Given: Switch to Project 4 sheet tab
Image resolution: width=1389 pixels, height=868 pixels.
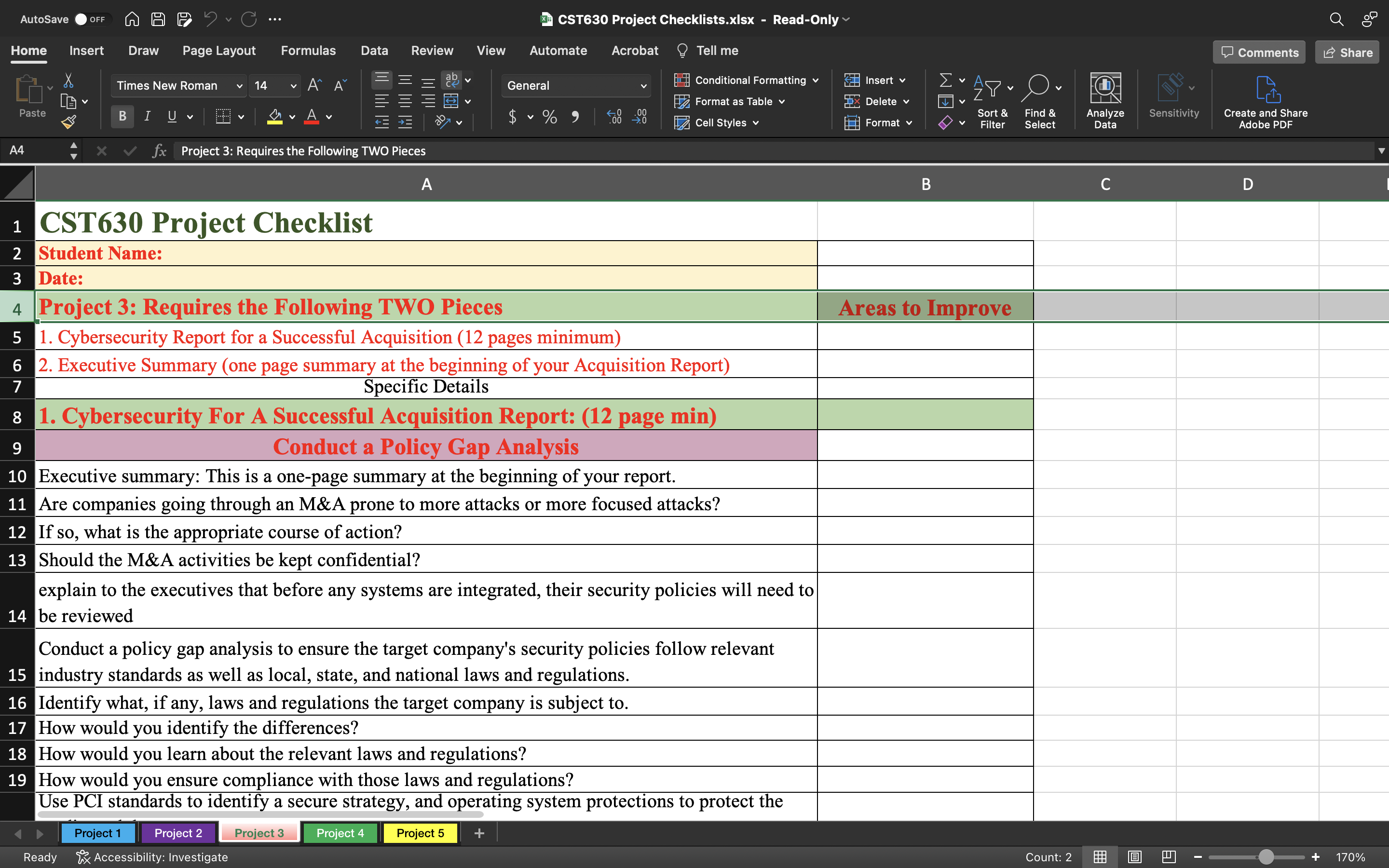Looking at the screenshot, I should (x=340, y=833).
